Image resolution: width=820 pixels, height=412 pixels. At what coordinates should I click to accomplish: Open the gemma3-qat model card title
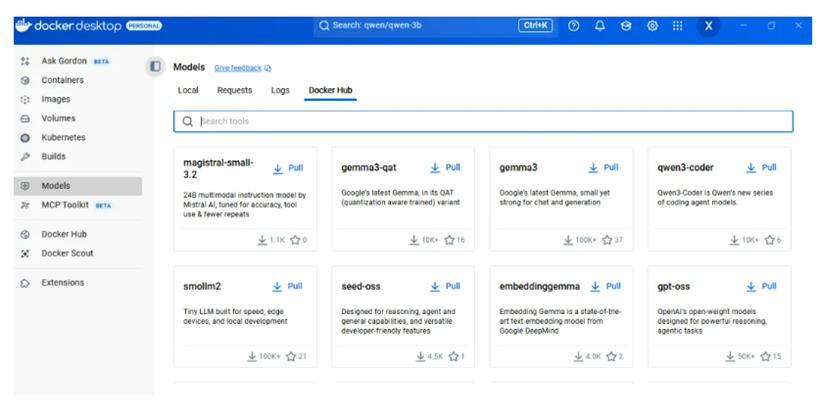[369, 168]
